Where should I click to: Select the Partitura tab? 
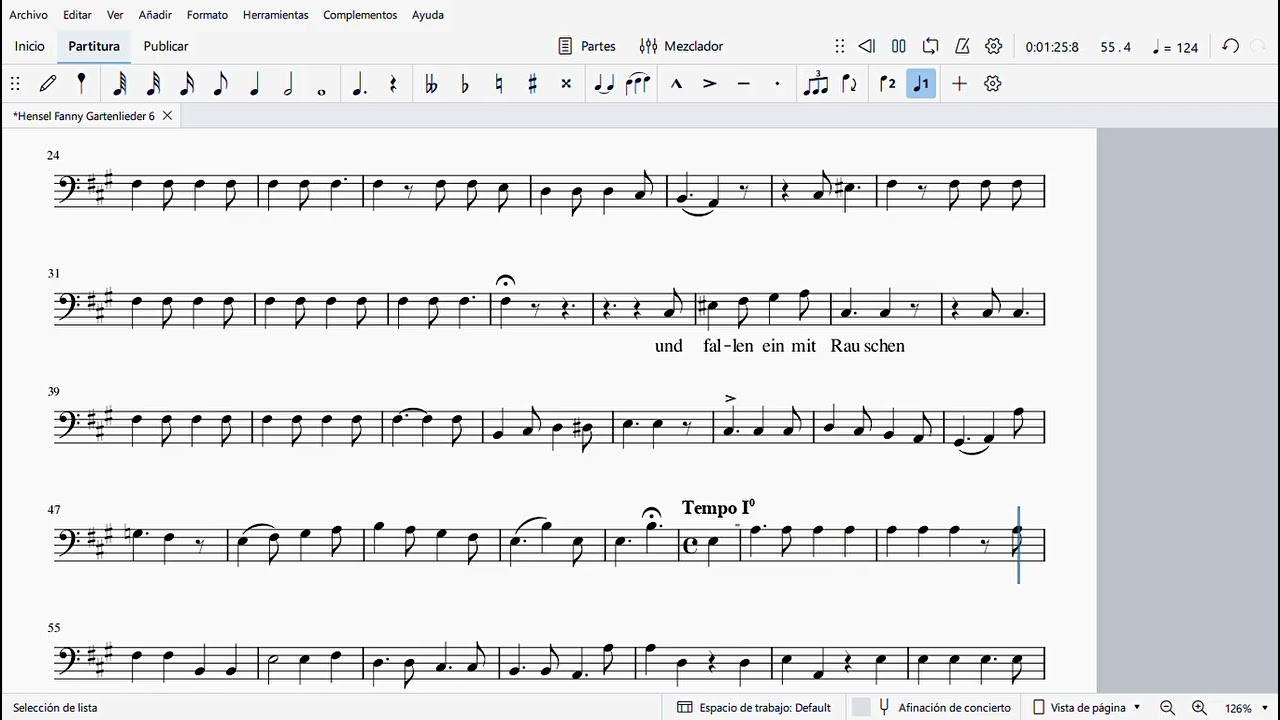pyautogui.click(x=94, y=46)
